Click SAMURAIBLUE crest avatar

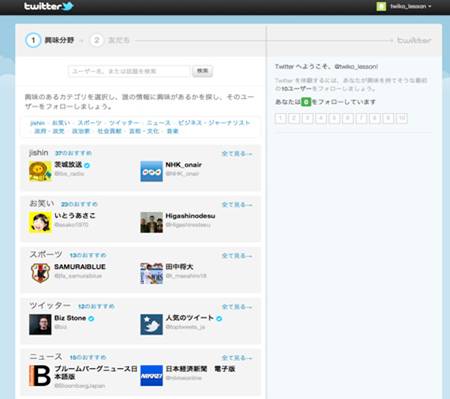coord(40,273)
